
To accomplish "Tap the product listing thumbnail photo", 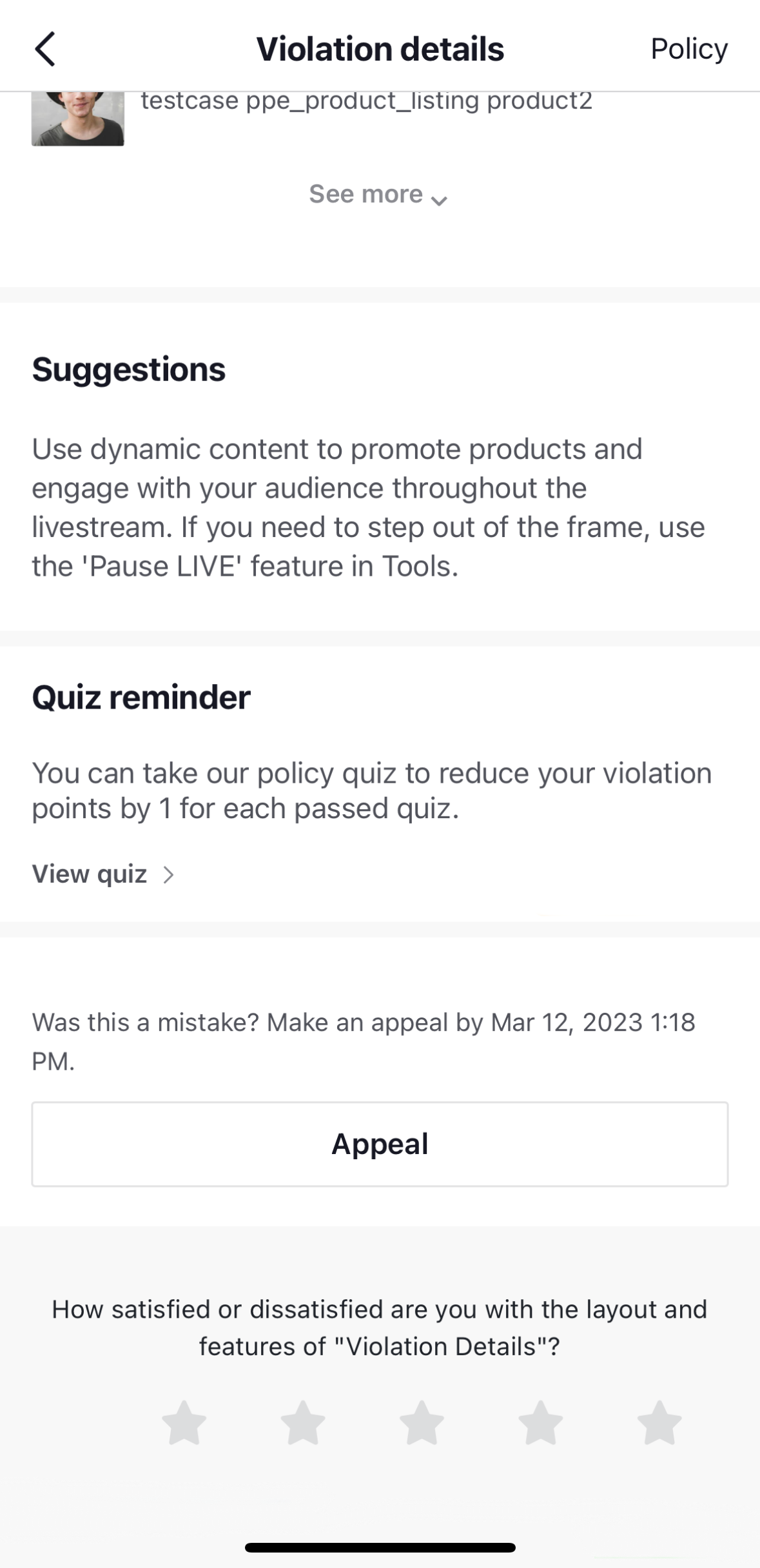I will tap(78, 119).
